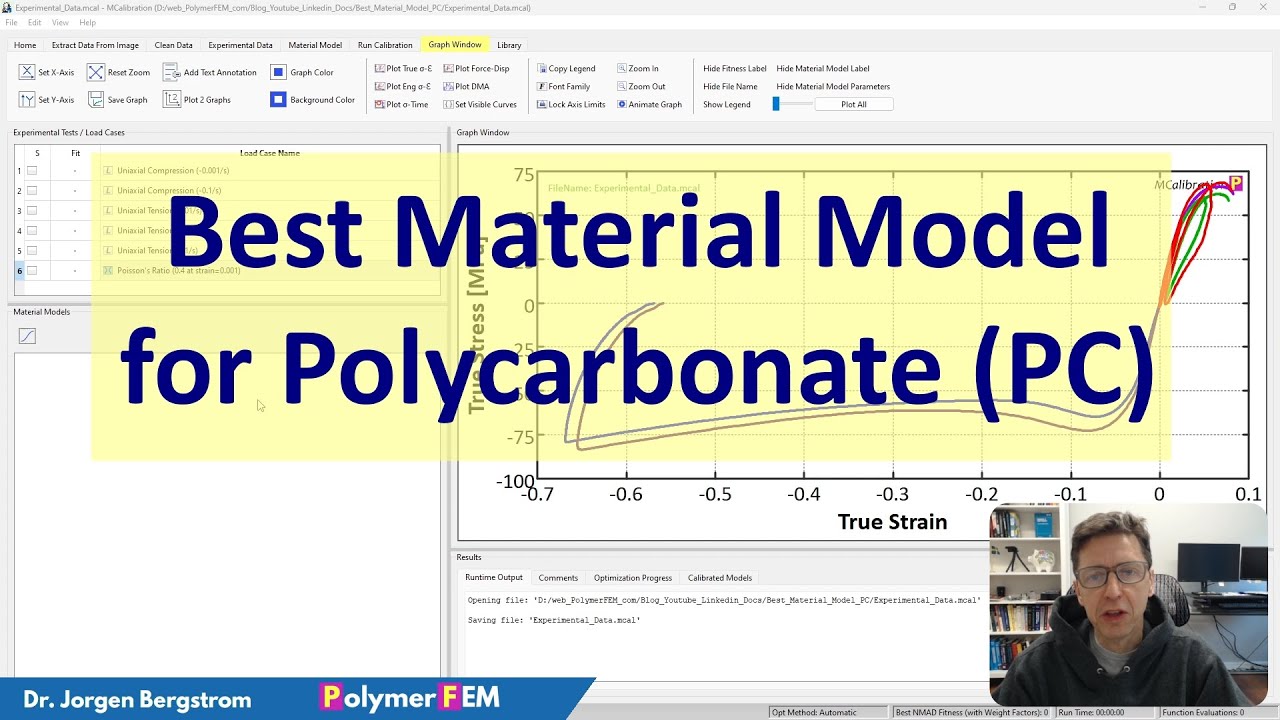The height and width of the screenshot is (720, 1280).
Task: Open the Graph Color swatch
Action: click(278, 72)
